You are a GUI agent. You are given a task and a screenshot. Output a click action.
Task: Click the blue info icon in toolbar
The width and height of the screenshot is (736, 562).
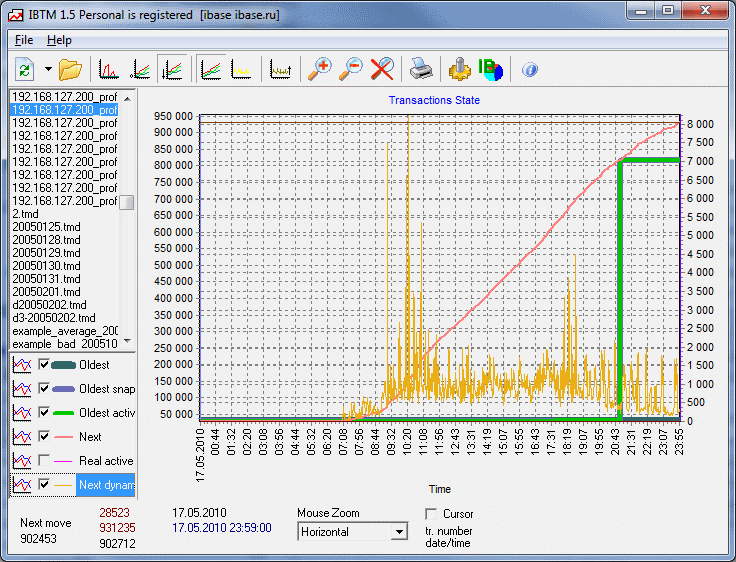pyautogui.click(x=530, y=69)
